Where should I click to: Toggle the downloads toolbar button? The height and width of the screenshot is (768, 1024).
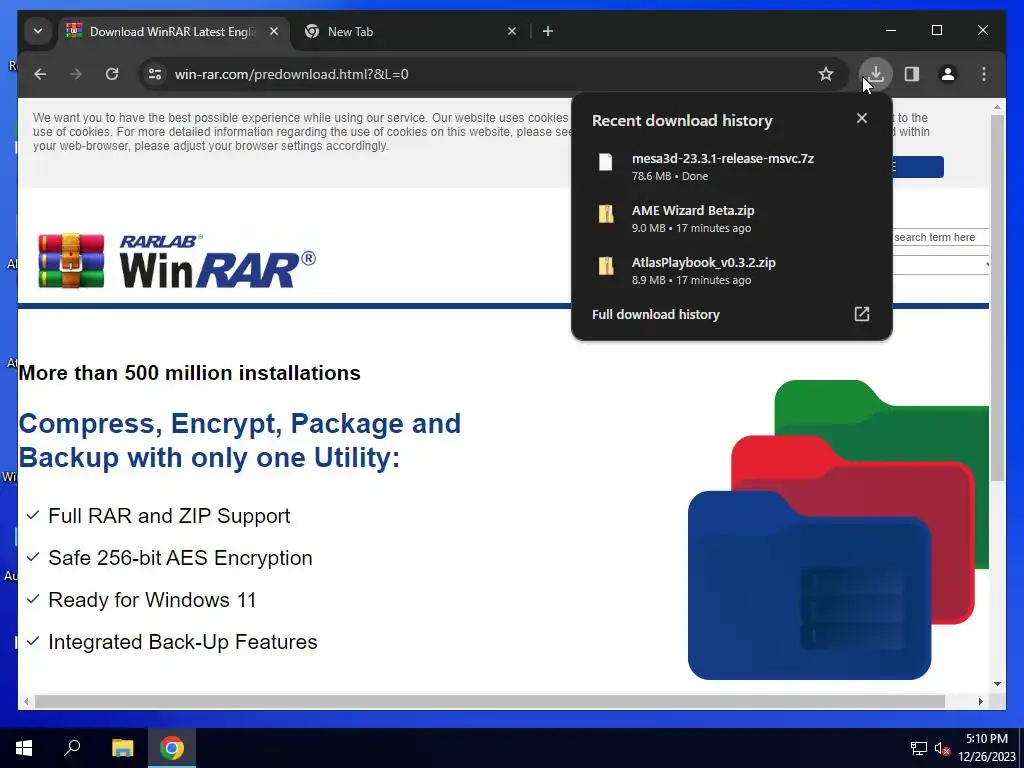[876, 74]
